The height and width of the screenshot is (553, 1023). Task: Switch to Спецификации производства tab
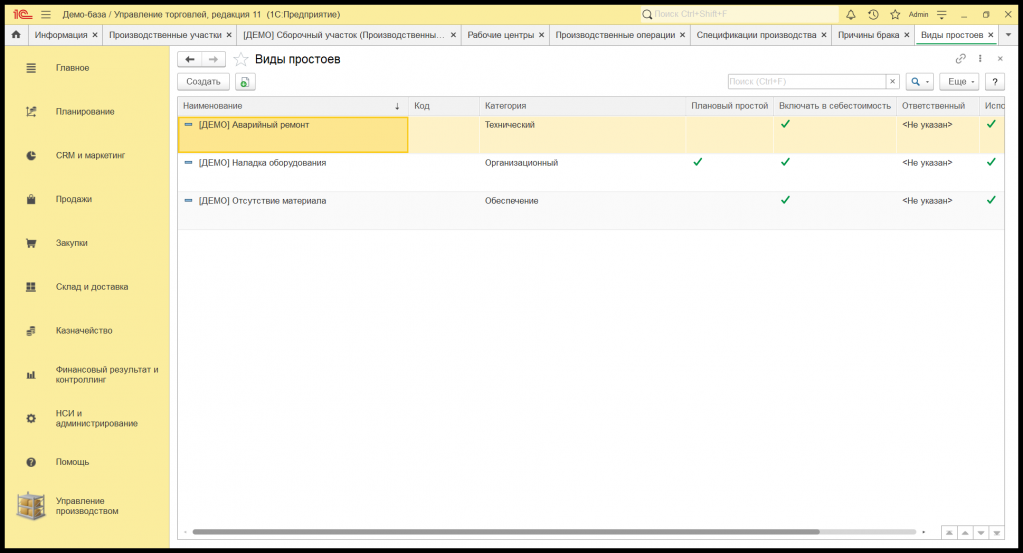click(756, 35)
